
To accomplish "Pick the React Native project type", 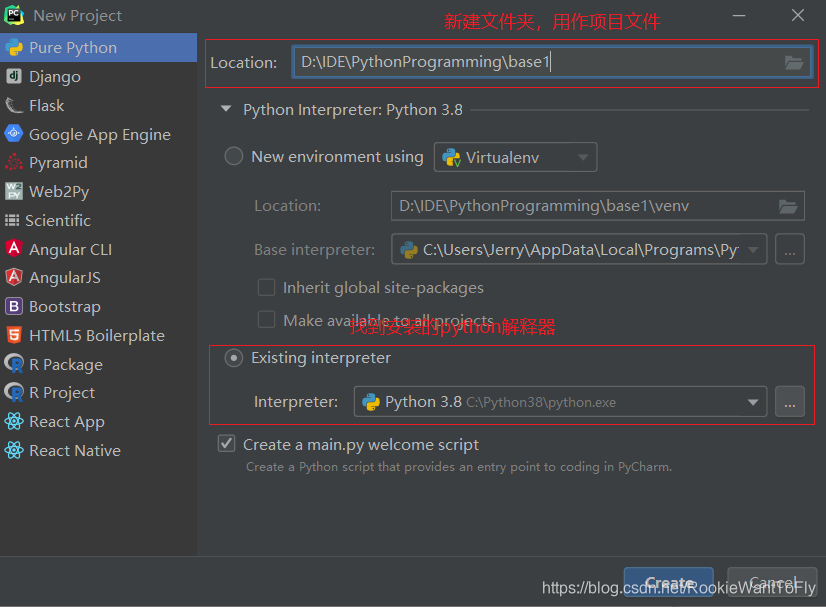I will coord(99,451).
